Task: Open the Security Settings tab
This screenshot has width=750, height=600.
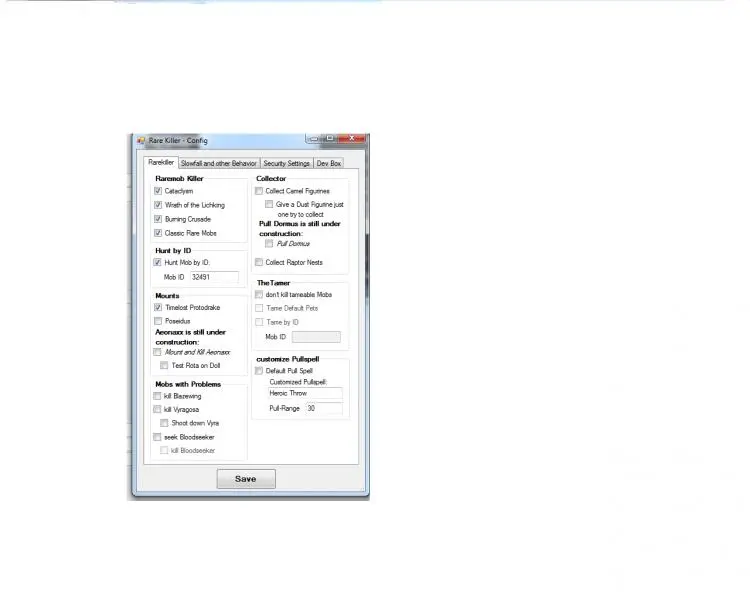Action: (286, 163)
